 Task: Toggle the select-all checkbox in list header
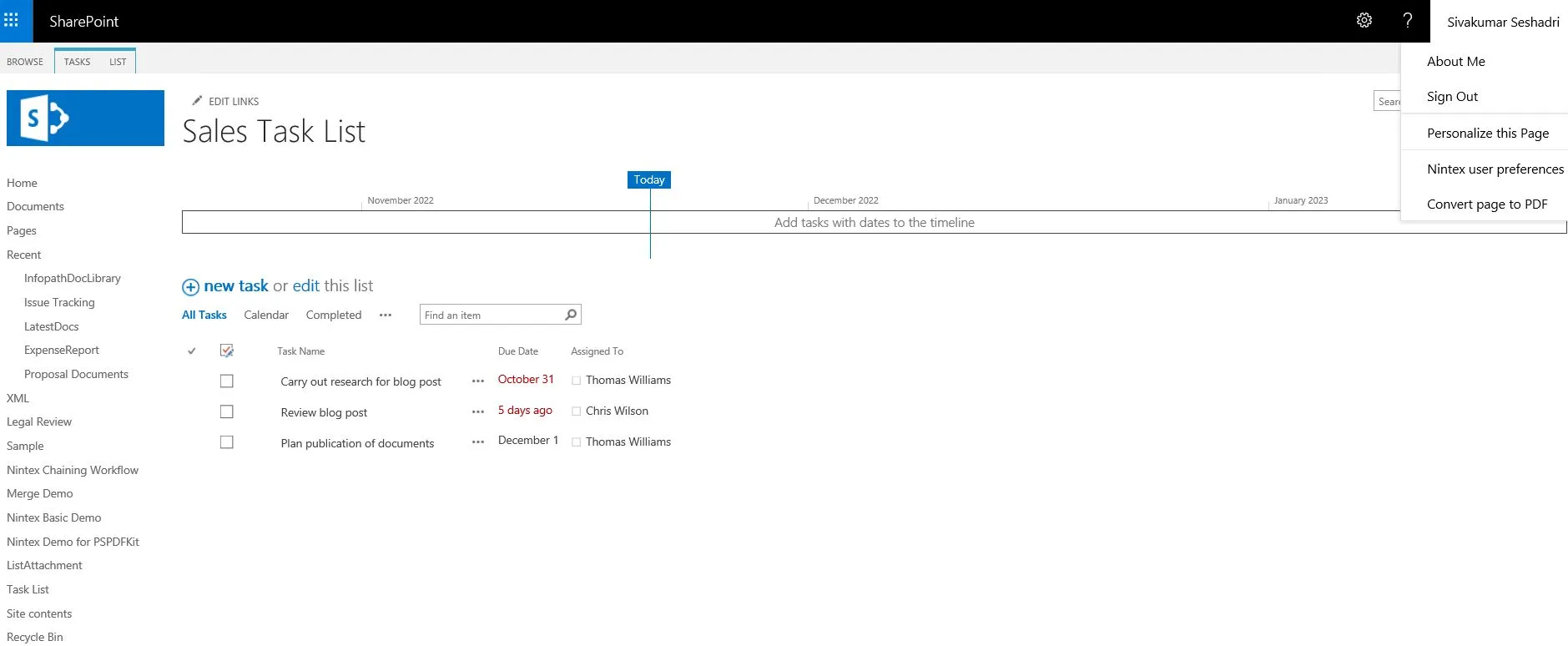click(226, 351)
